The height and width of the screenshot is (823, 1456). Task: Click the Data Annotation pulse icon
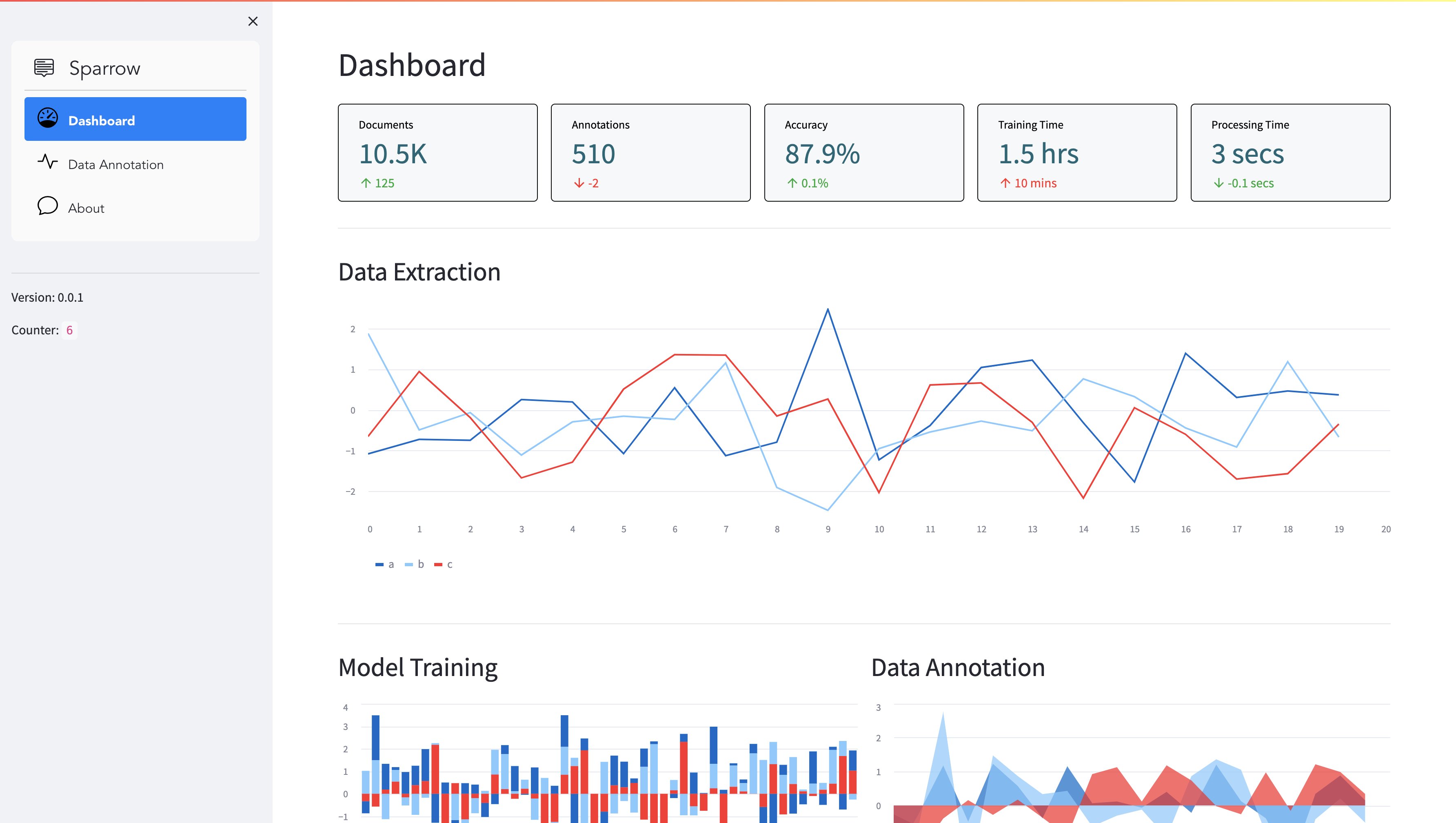pyautogui.click(x=47, y=162)
